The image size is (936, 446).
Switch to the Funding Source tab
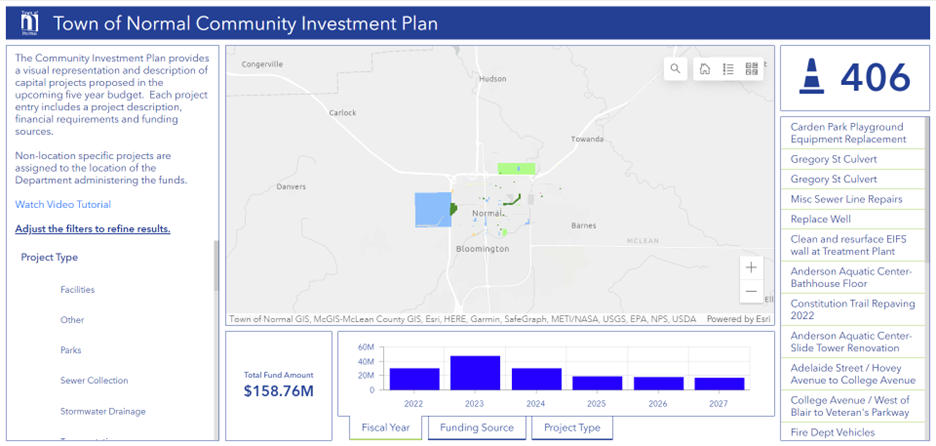pos(477,427)
